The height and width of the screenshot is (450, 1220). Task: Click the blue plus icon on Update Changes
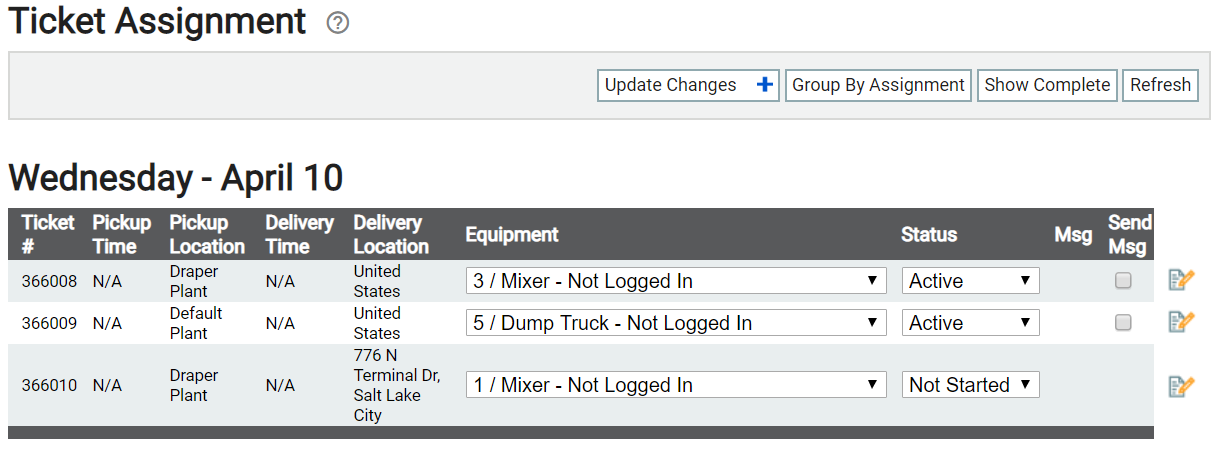[765, 85]
